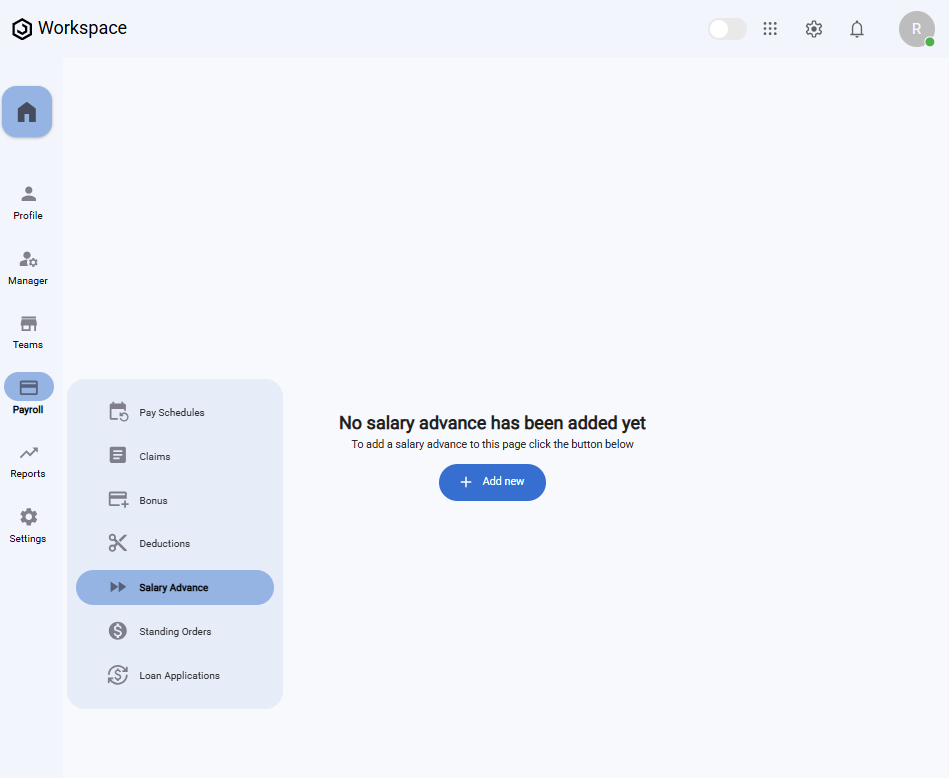Open the Reports section

[x=28, y=461]
